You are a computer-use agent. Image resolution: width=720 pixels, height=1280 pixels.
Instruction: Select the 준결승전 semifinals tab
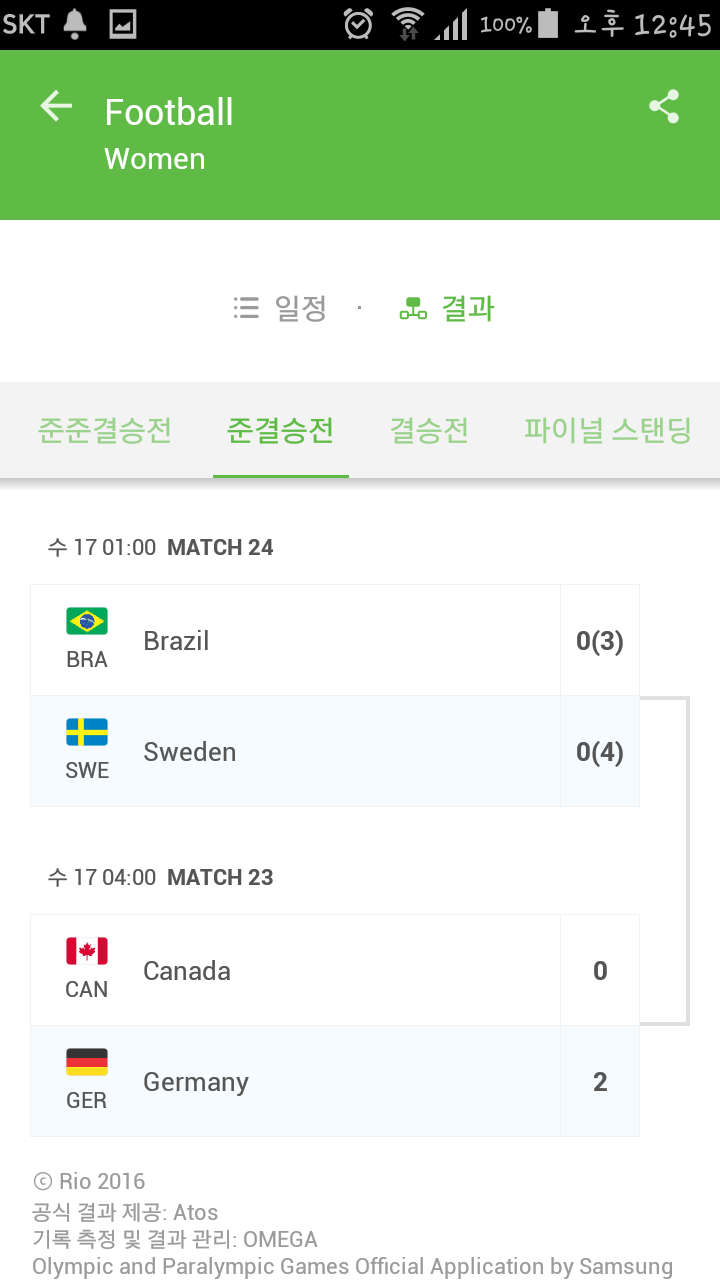pyautogui.click(x=280, y=431)
